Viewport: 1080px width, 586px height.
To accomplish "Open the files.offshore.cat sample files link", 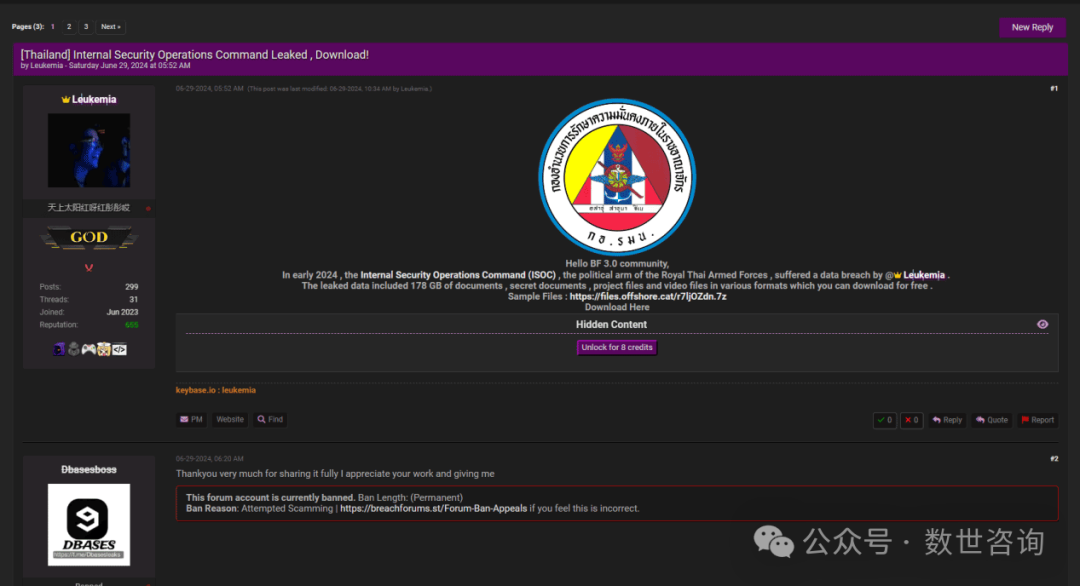I will coord(648,297).
